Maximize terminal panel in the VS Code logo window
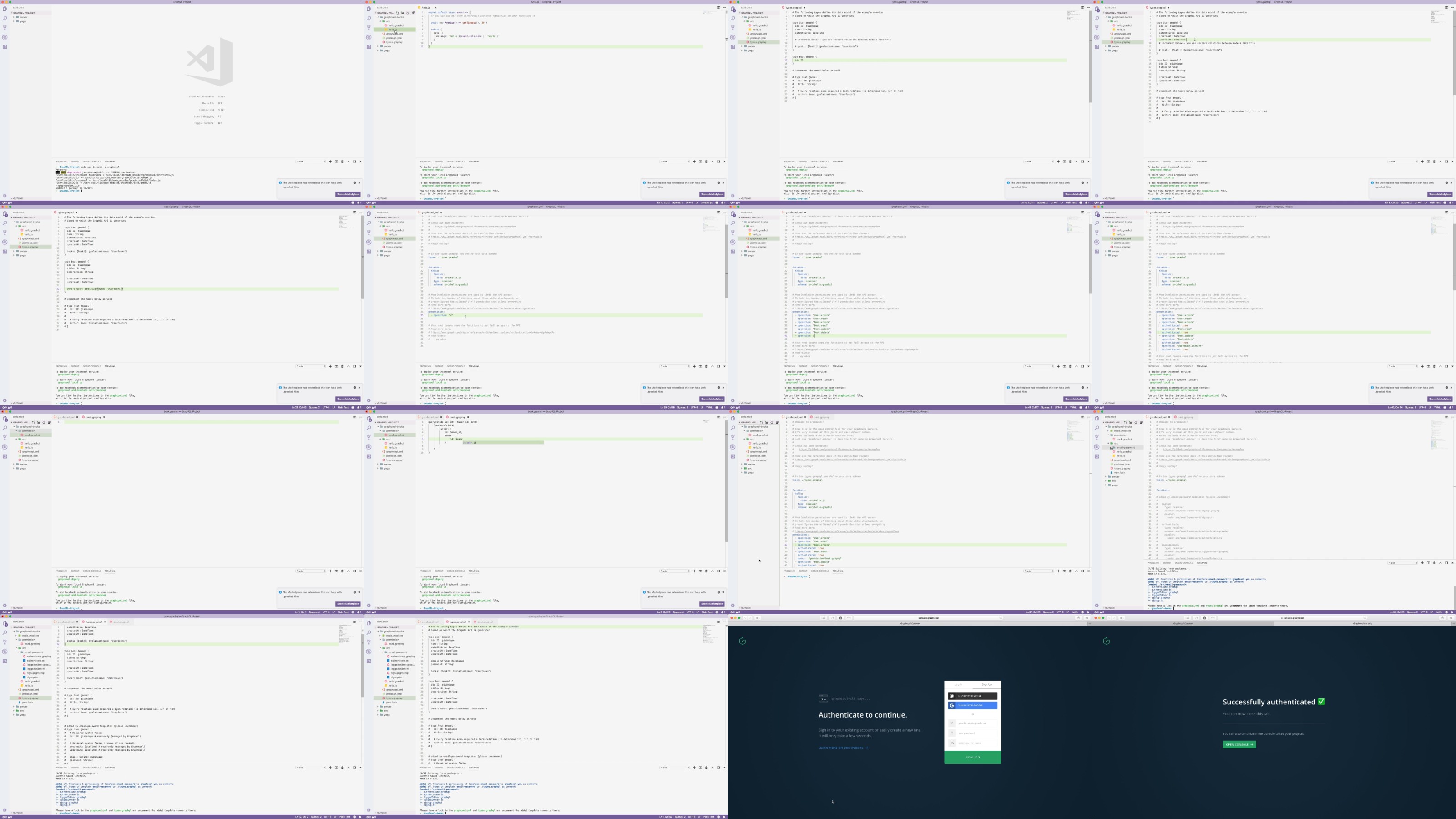 pyautogui.click(x=348, y=162)
